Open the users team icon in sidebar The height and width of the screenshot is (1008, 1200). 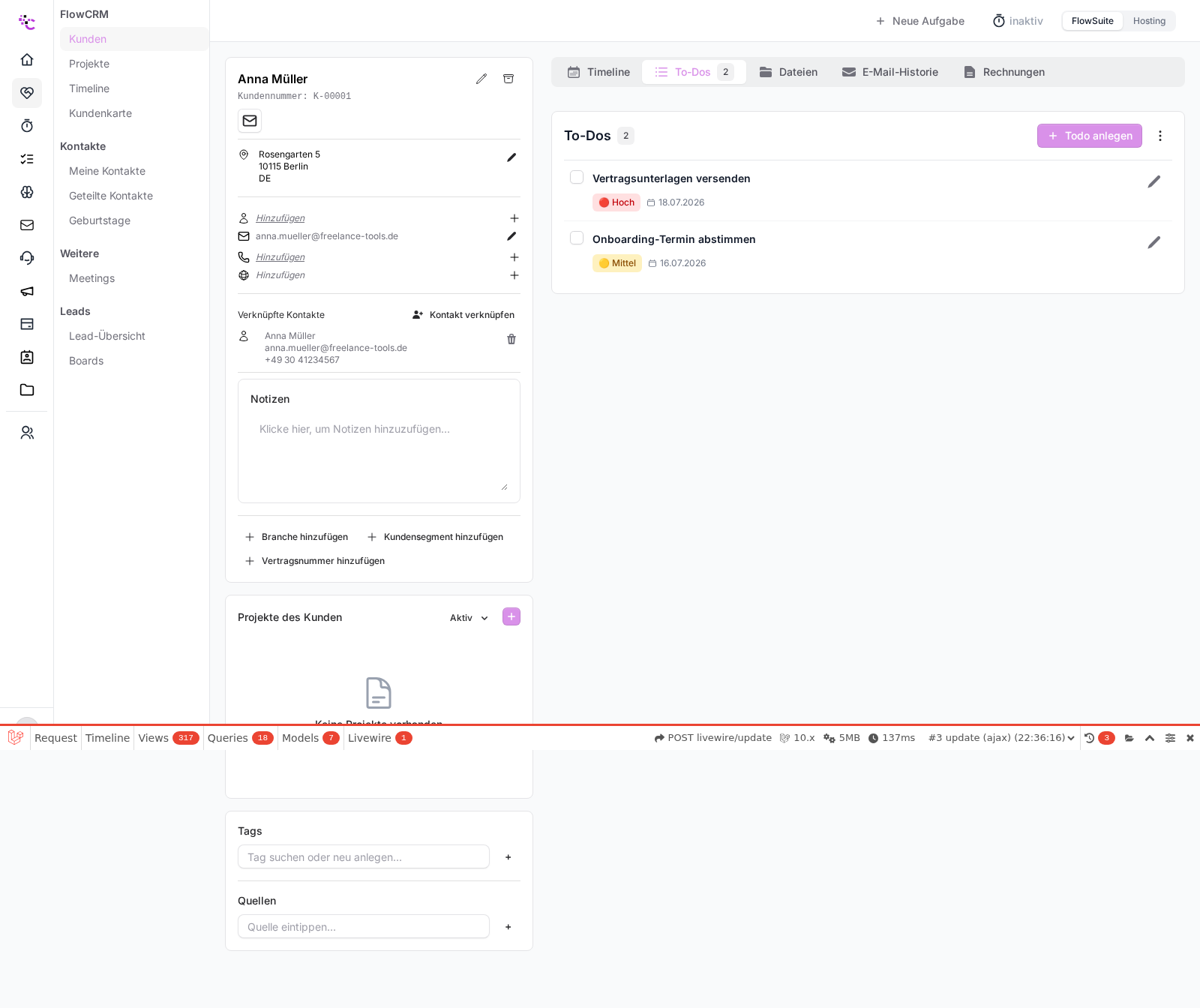27,433
